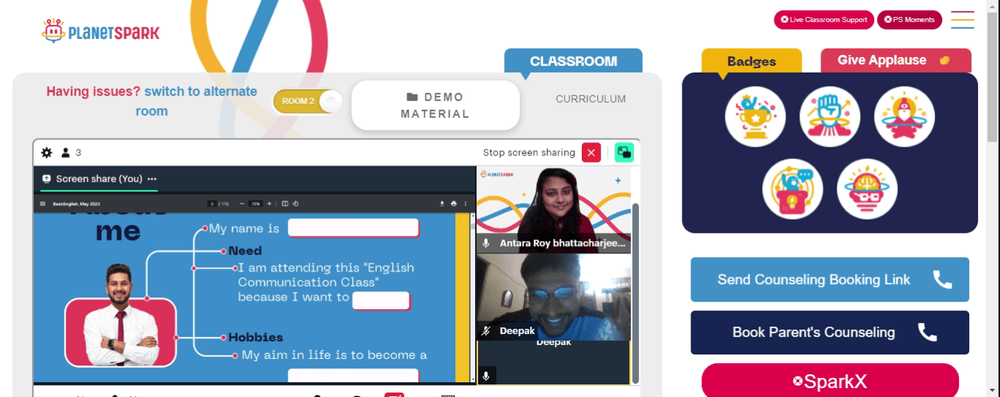Click the PDF page number field
1000x397 pixels.
coord(212,204)
